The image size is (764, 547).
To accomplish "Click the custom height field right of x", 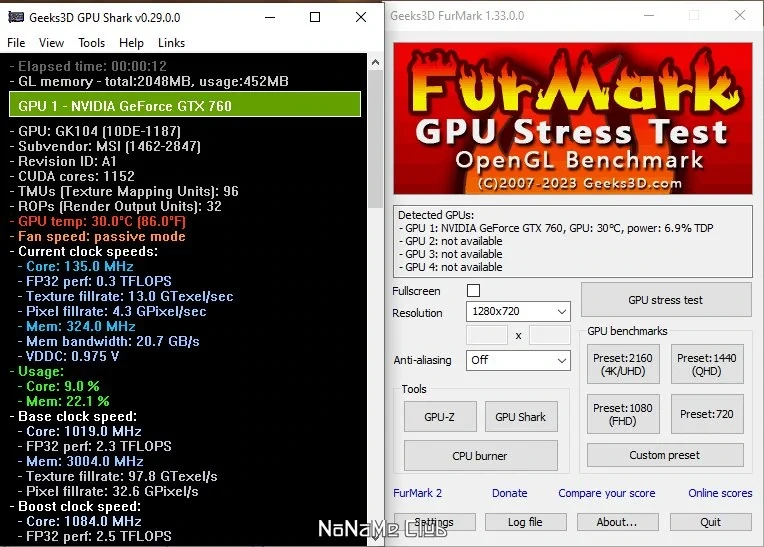I will pyautogui.click(x=550, y=335).
